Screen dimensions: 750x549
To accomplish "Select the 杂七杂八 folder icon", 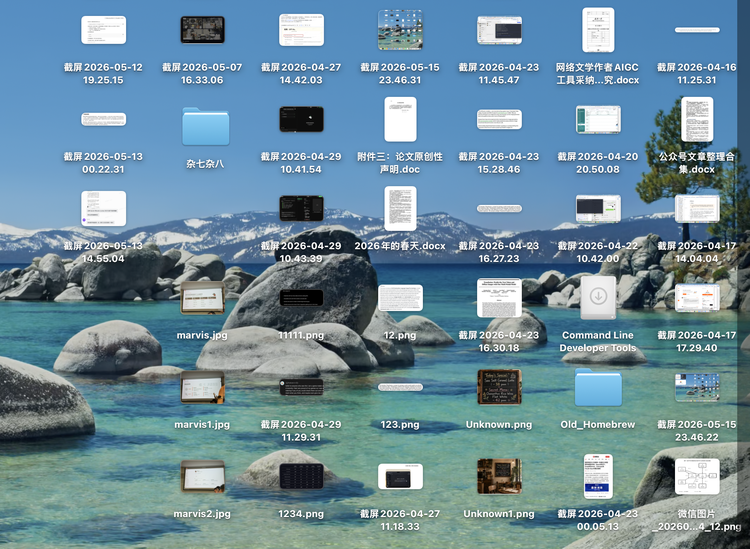I will click(x=205, y=126).
